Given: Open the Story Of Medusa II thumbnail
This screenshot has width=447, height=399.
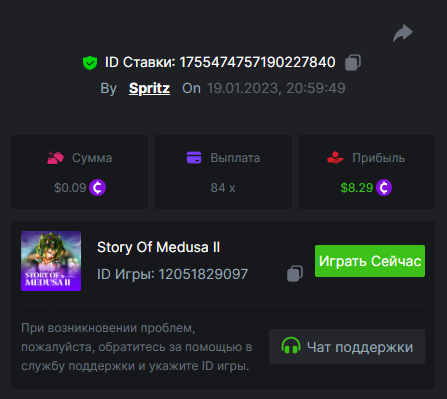Looking at the screenshot, I should [51, 261].
